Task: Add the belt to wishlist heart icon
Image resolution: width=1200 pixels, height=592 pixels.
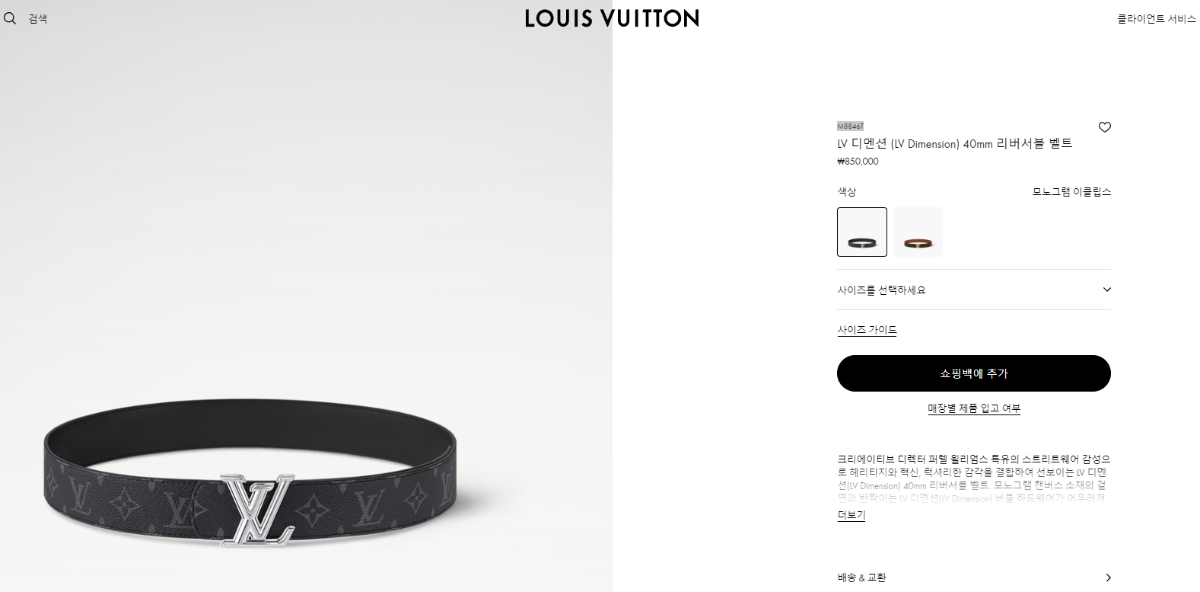Action: (x=1104, y=127)
